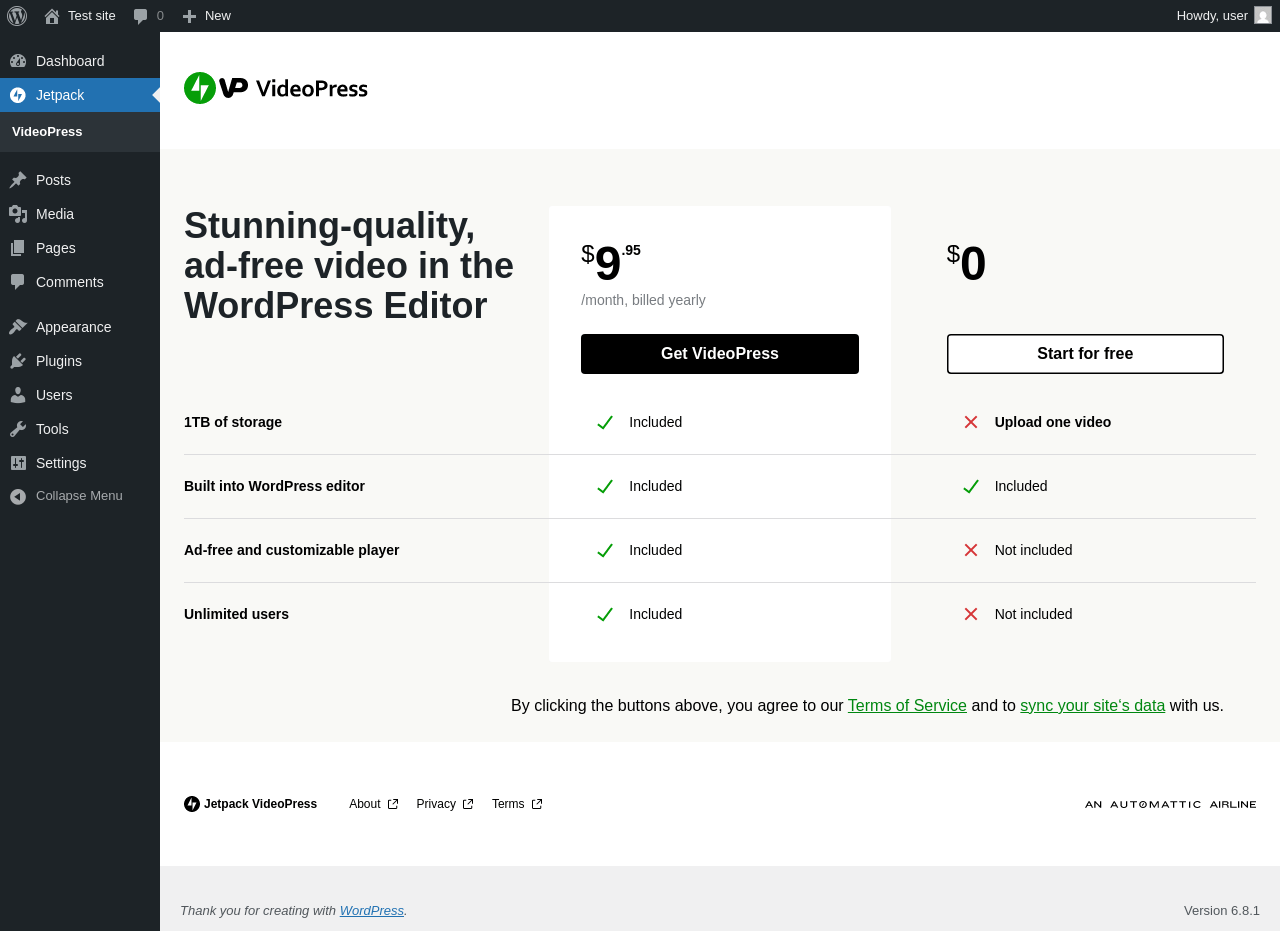Open the Users menu
This screenshot has height=931, width=1280.
pyautogui.click(x=80, y=395)
